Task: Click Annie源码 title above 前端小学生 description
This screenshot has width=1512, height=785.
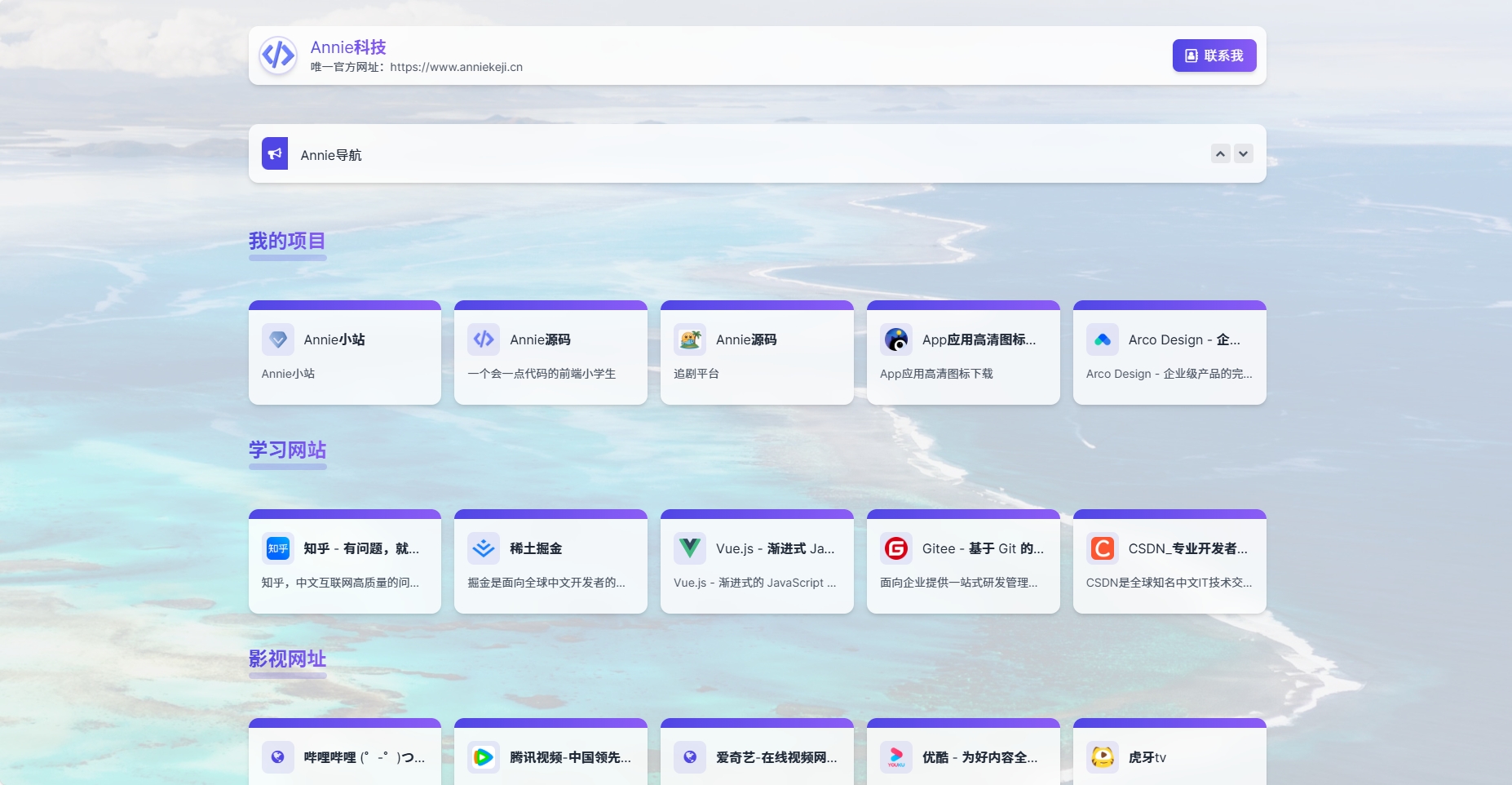Action: [540, 339]
